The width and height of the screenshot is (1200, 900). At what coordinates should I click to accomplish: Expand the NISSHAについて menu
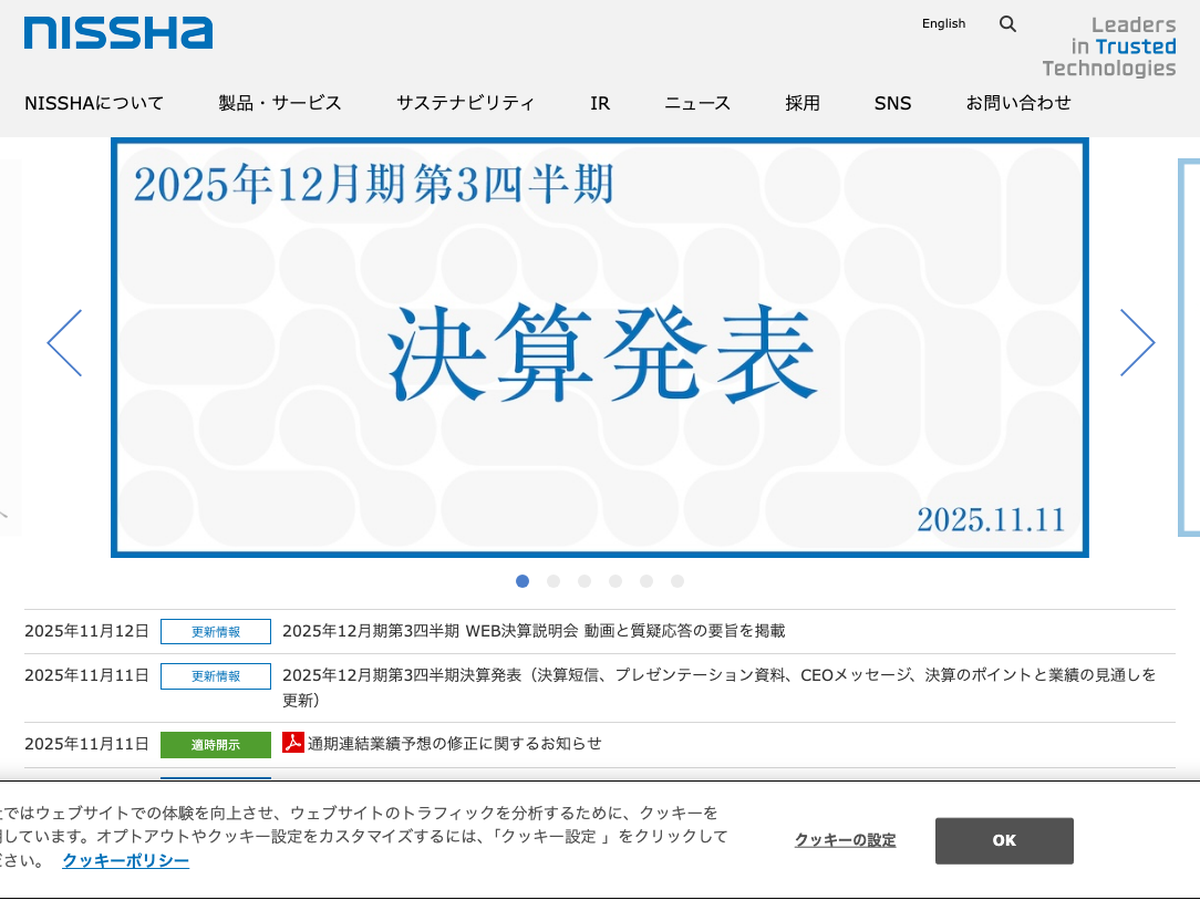[94, 103]
